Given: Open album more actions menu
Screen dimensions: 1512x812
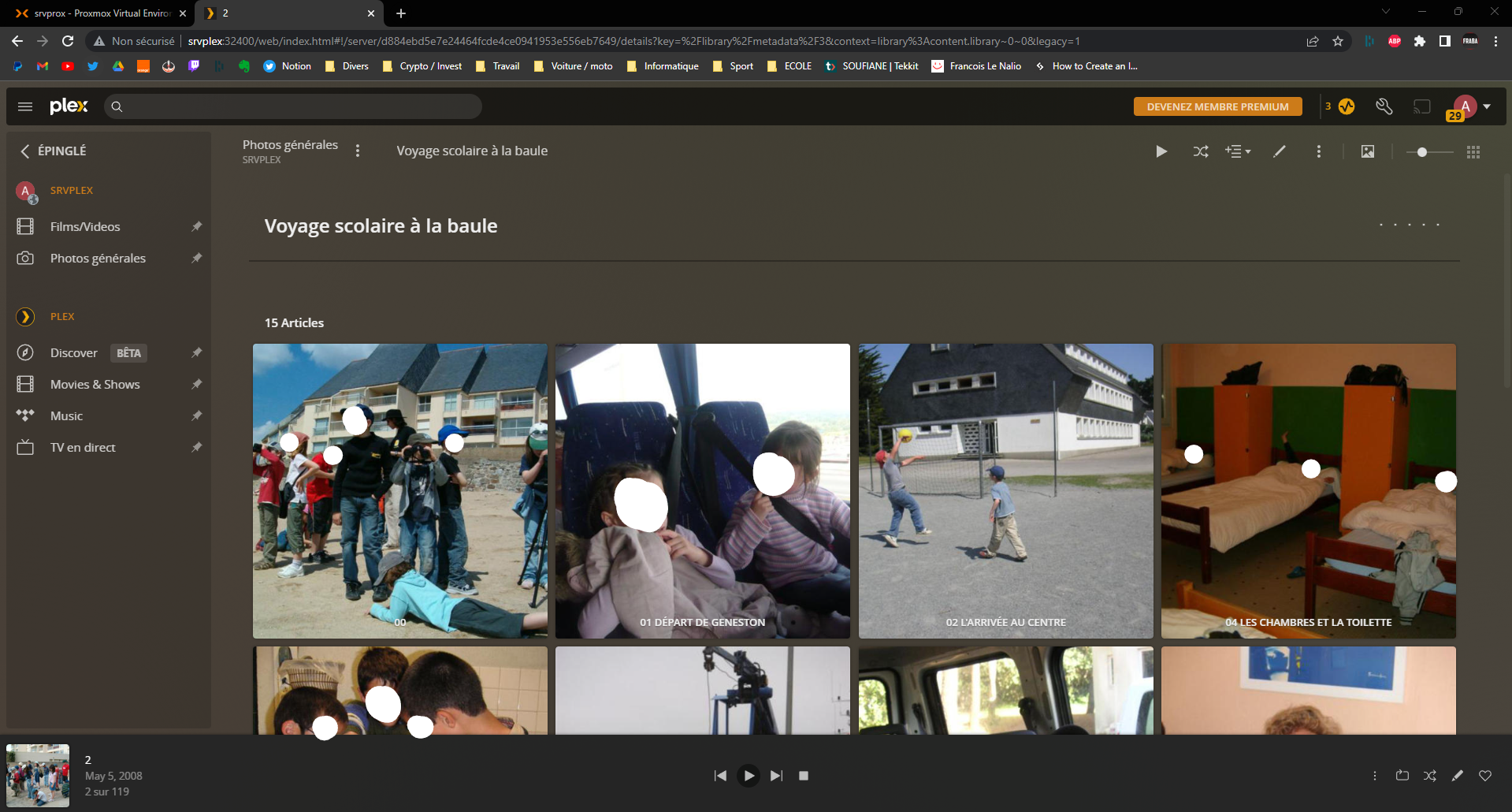Looking at the screenshot, I should pos(1319,151).
